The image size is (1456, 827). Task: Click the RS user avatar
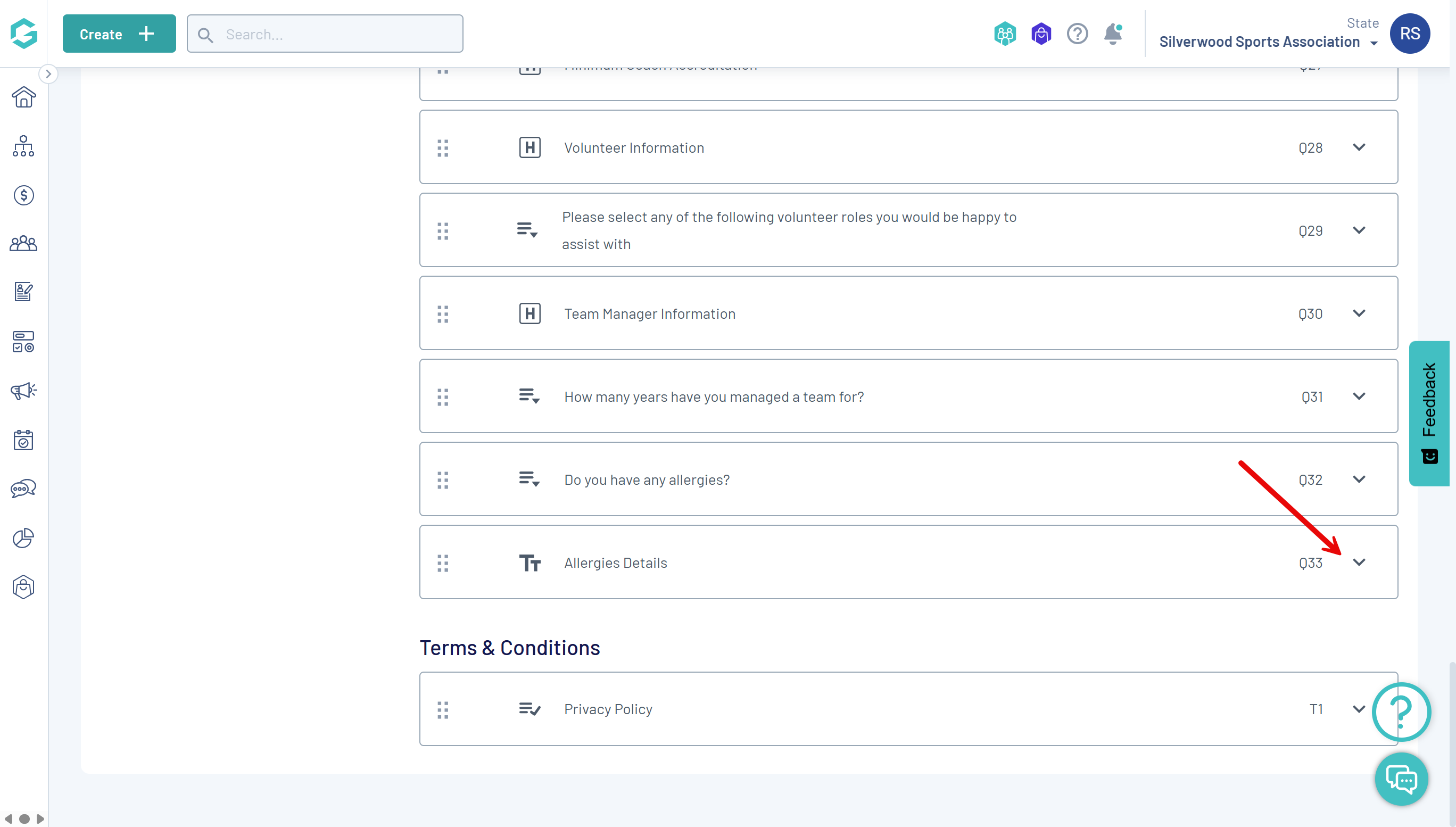tap(1409, 34)
